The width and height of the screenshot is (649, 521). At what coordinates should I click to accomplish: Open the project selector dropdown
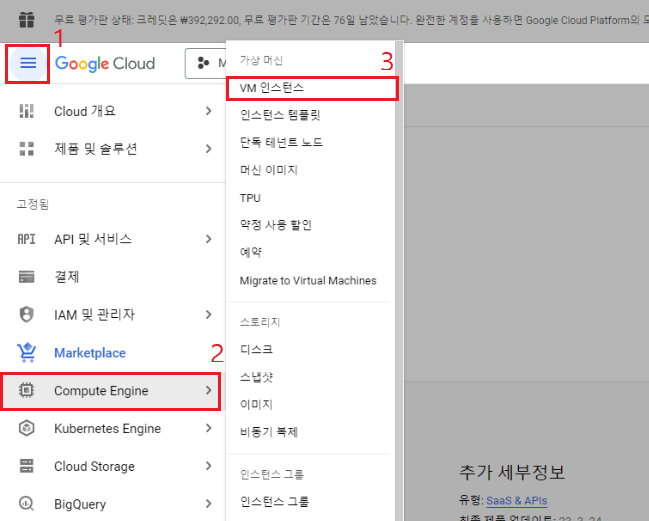tap(206, 63)
